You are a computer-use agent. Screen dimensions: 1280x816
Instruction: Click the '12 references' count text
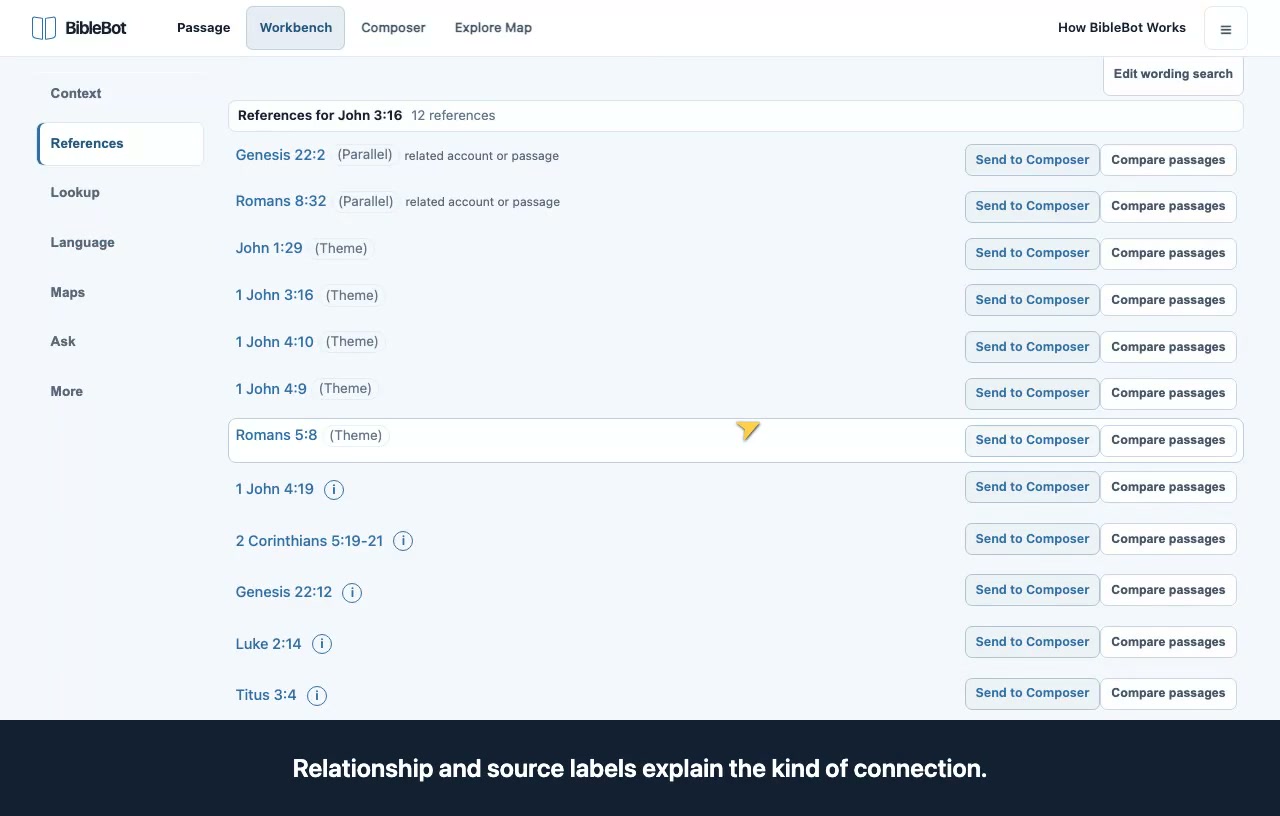click(453, 116)
